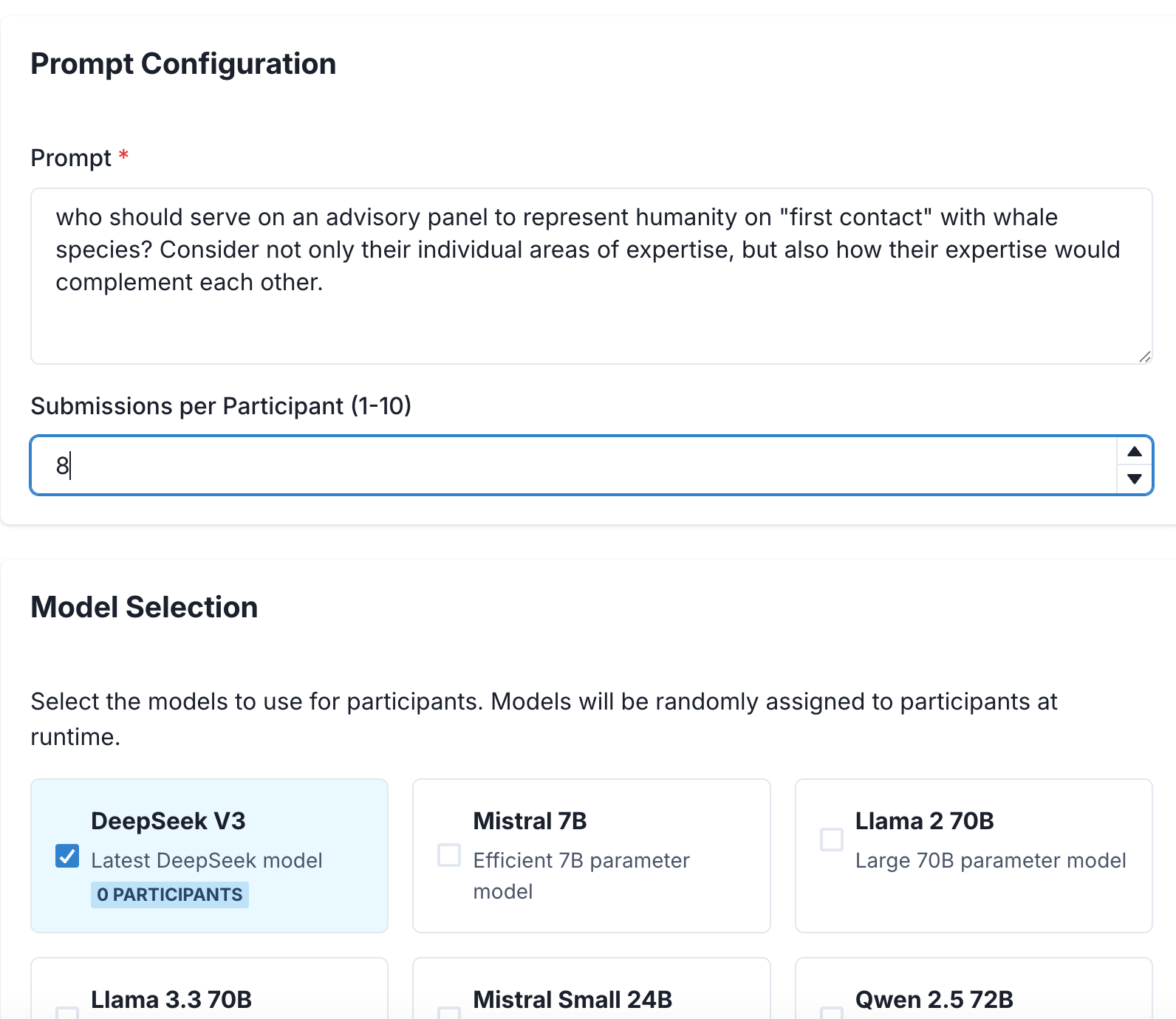Check the Mistral Small 24B checkbox
Screen dimensions: 1176x1019
tap(449, 1013)
